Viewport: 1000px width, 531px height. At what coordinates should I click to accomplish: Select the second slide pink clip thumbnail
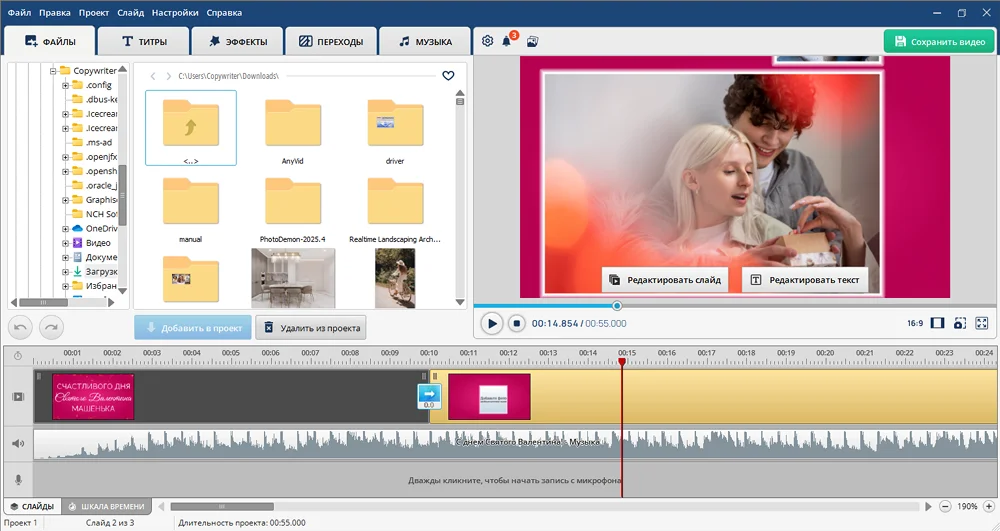click(489, 396)
